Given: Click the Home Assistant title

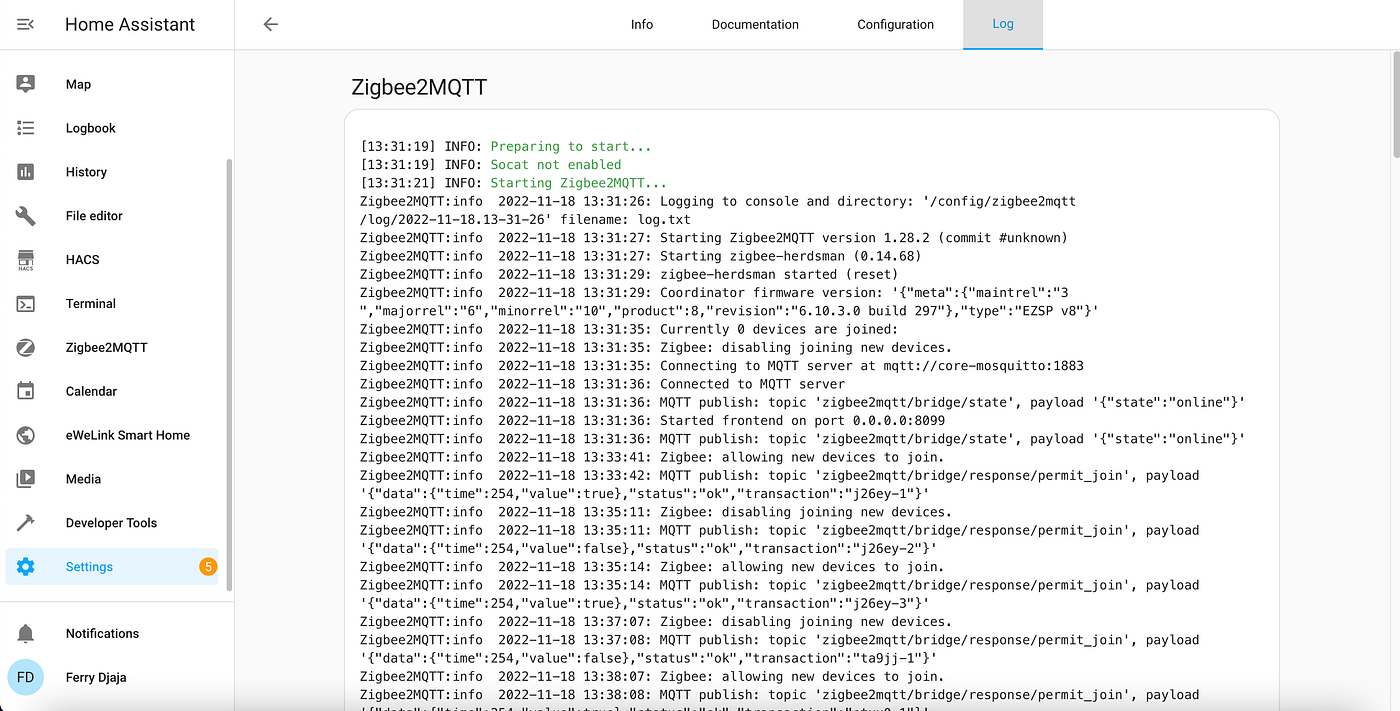Looking at the screenshot, I should tap(130, 24).
